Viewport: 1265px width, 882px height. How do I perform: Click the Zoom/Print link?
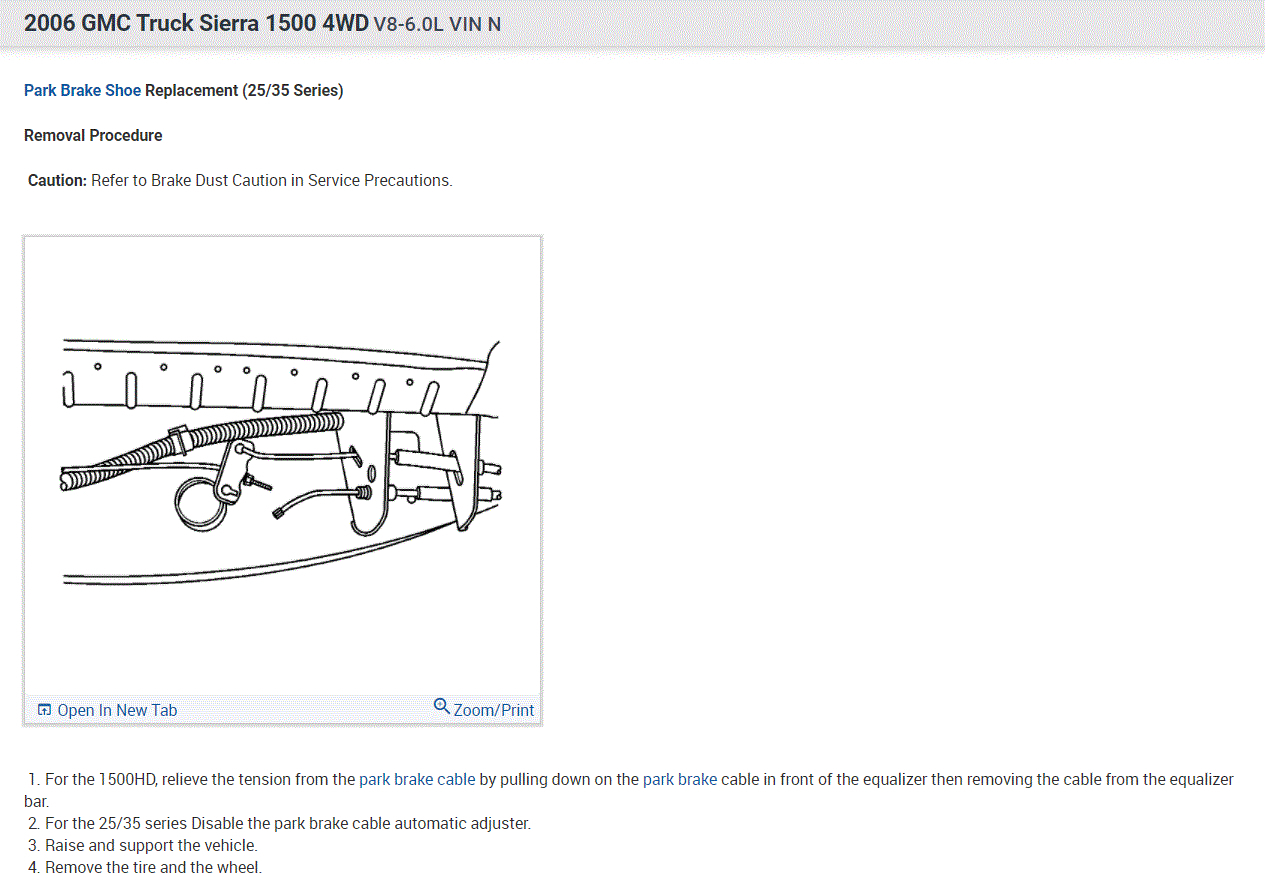[494, 710]
